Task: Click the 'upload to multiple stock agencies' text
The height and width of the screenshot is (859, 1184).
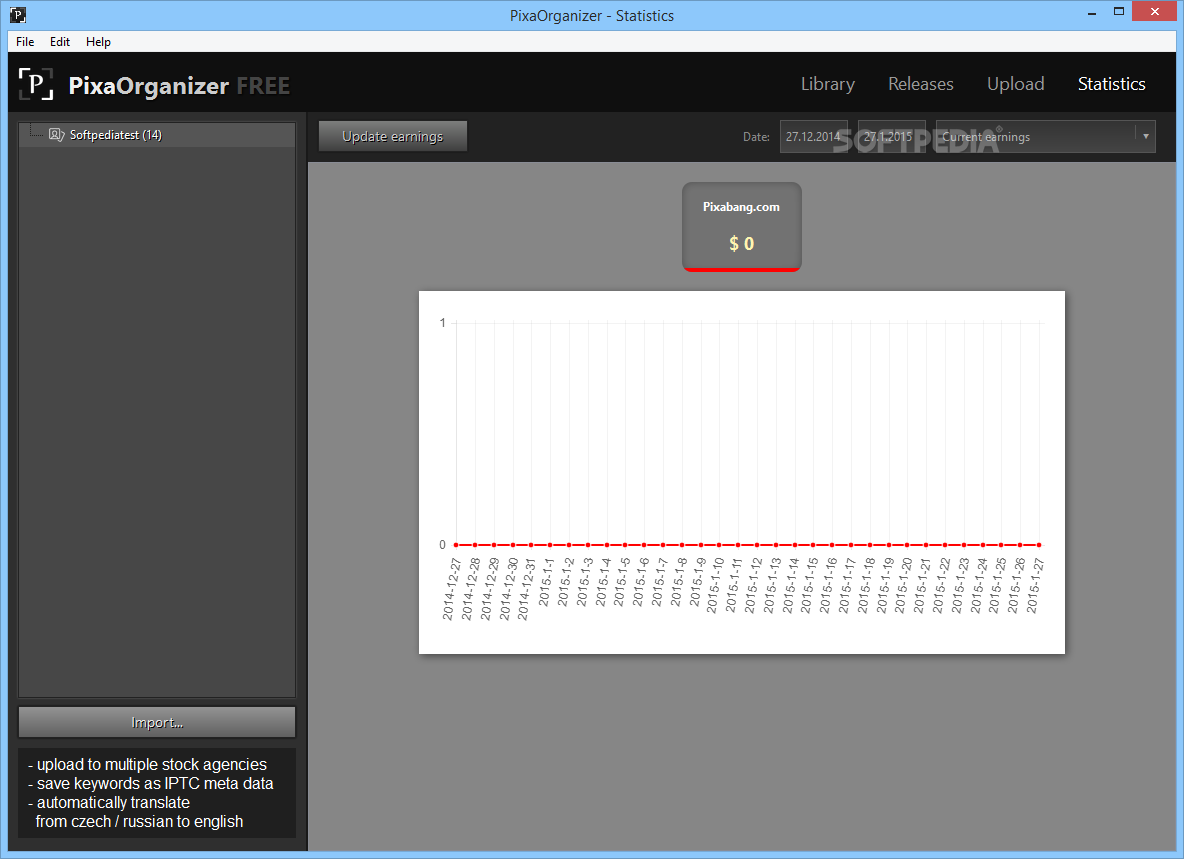Action: [152, 765]
